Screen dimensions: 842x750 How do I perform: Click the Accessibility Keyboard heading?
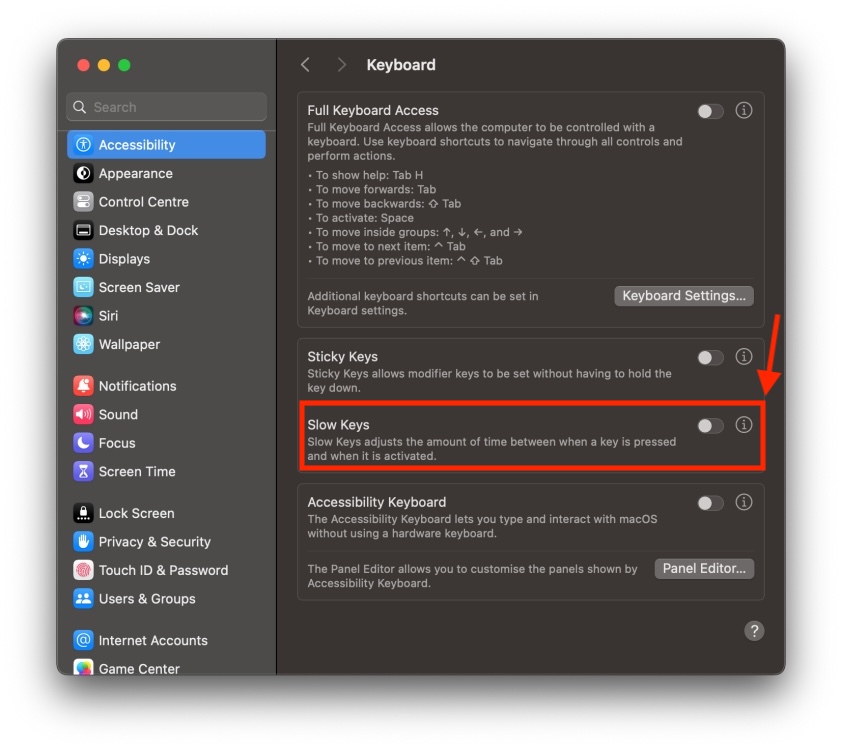[x=376, y=502]
